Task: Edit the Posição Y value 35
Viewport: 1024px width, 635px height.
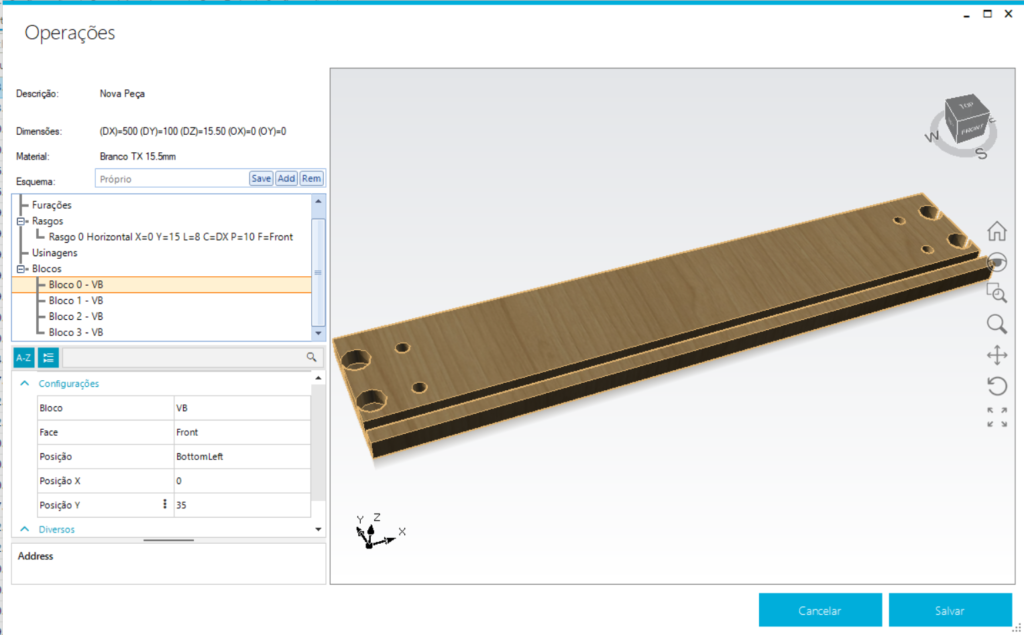Action: tap(242, 504)
